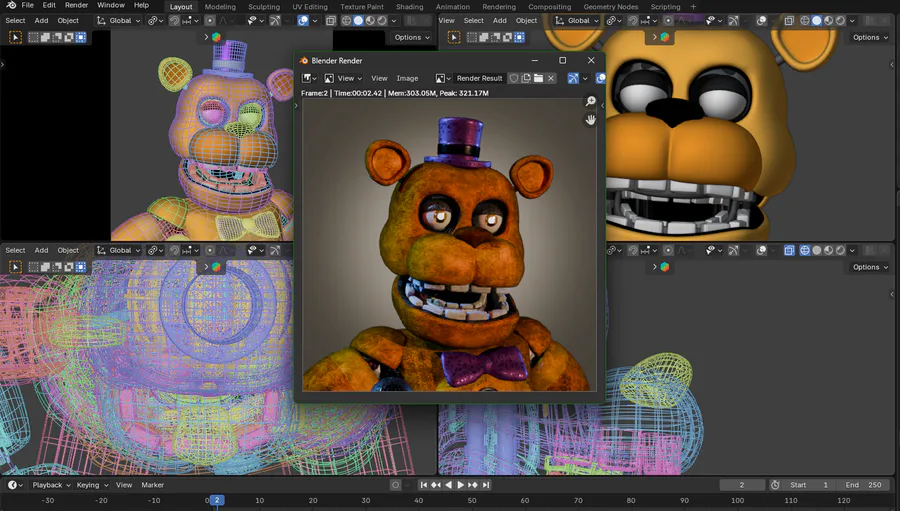Open Image menu in Blender Render window
The height and width of the screenshot is (511, 900).
click(x=407, y=78)
